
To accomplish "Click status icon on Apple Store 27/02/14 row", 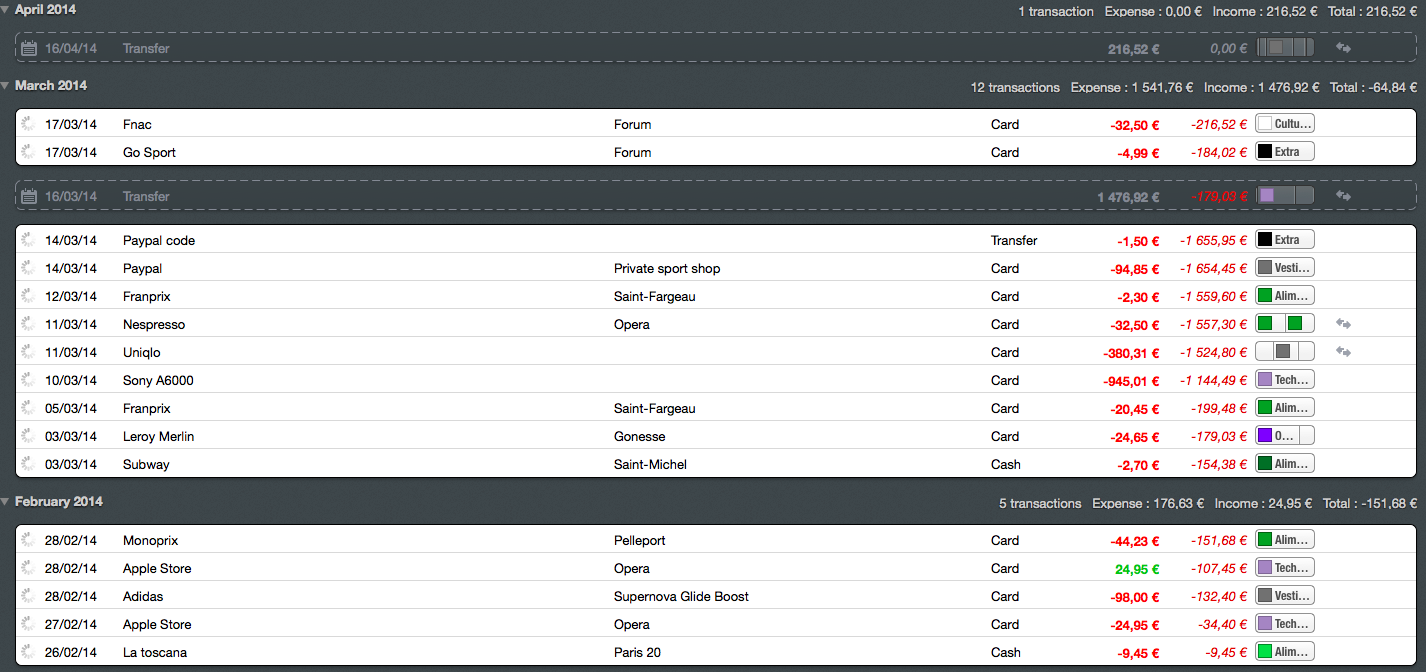I will (x=28, y=624).
